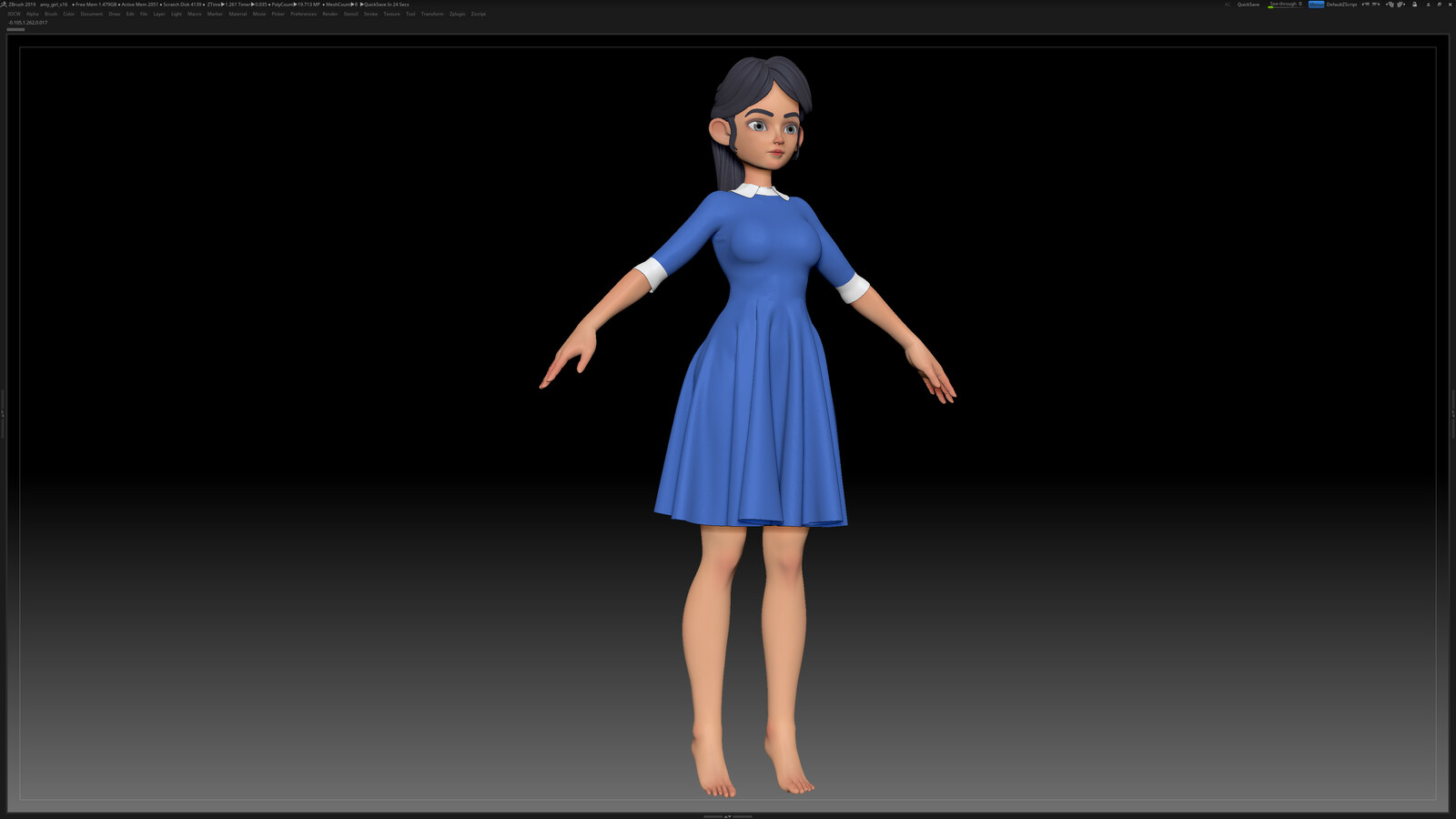Open the File menu
The height and width of the screenshot is (819, 1456).
pyautogui.click(x=144, y=14)
